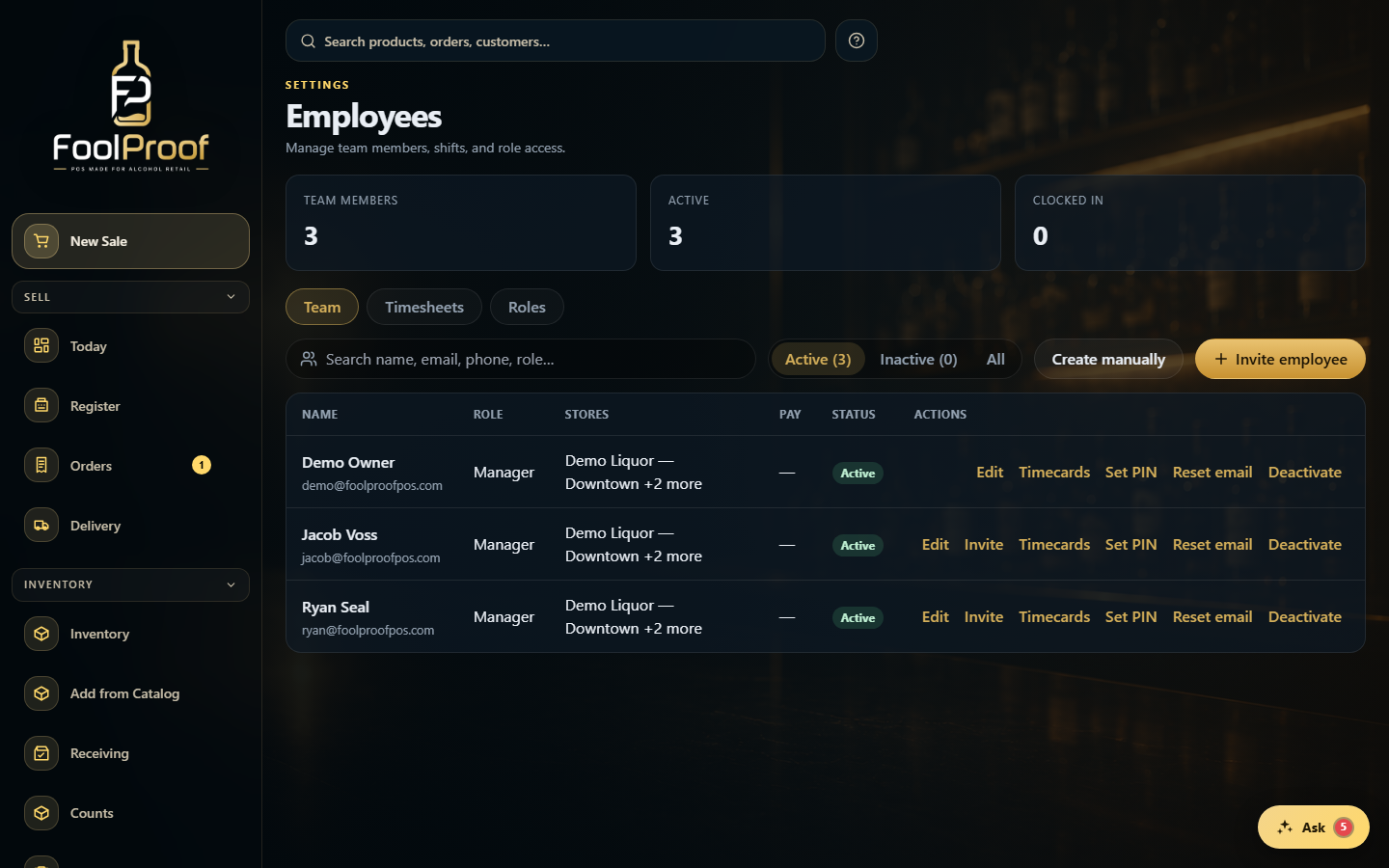Screen dimensions: 1389x868
Task: Collapse the SELL sidebar section
Action: tap(130, 297)
